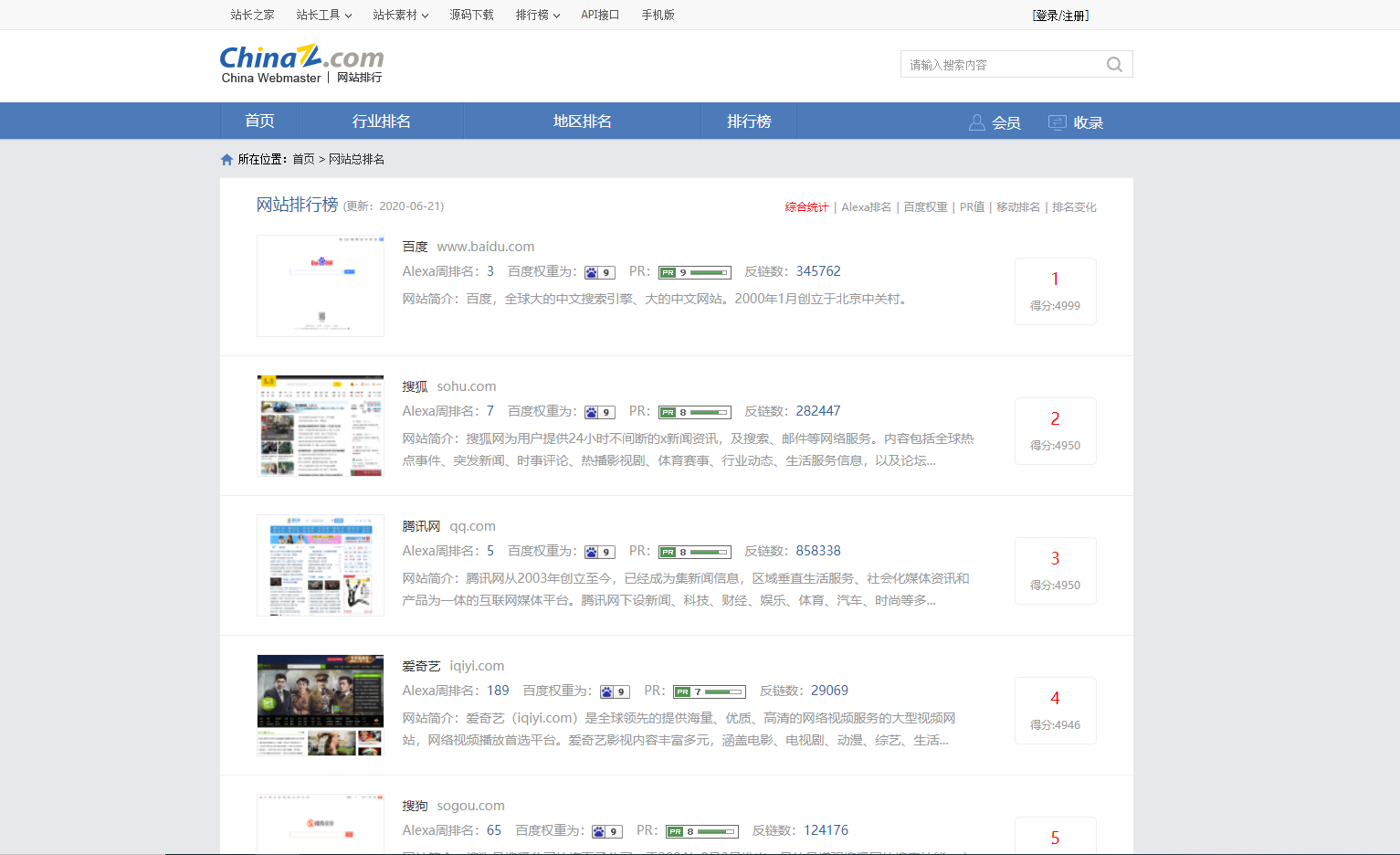Open the 搜狗 site title link
Image resolution: width=1400 pixels, height=855 pixels.
(415, 806)
